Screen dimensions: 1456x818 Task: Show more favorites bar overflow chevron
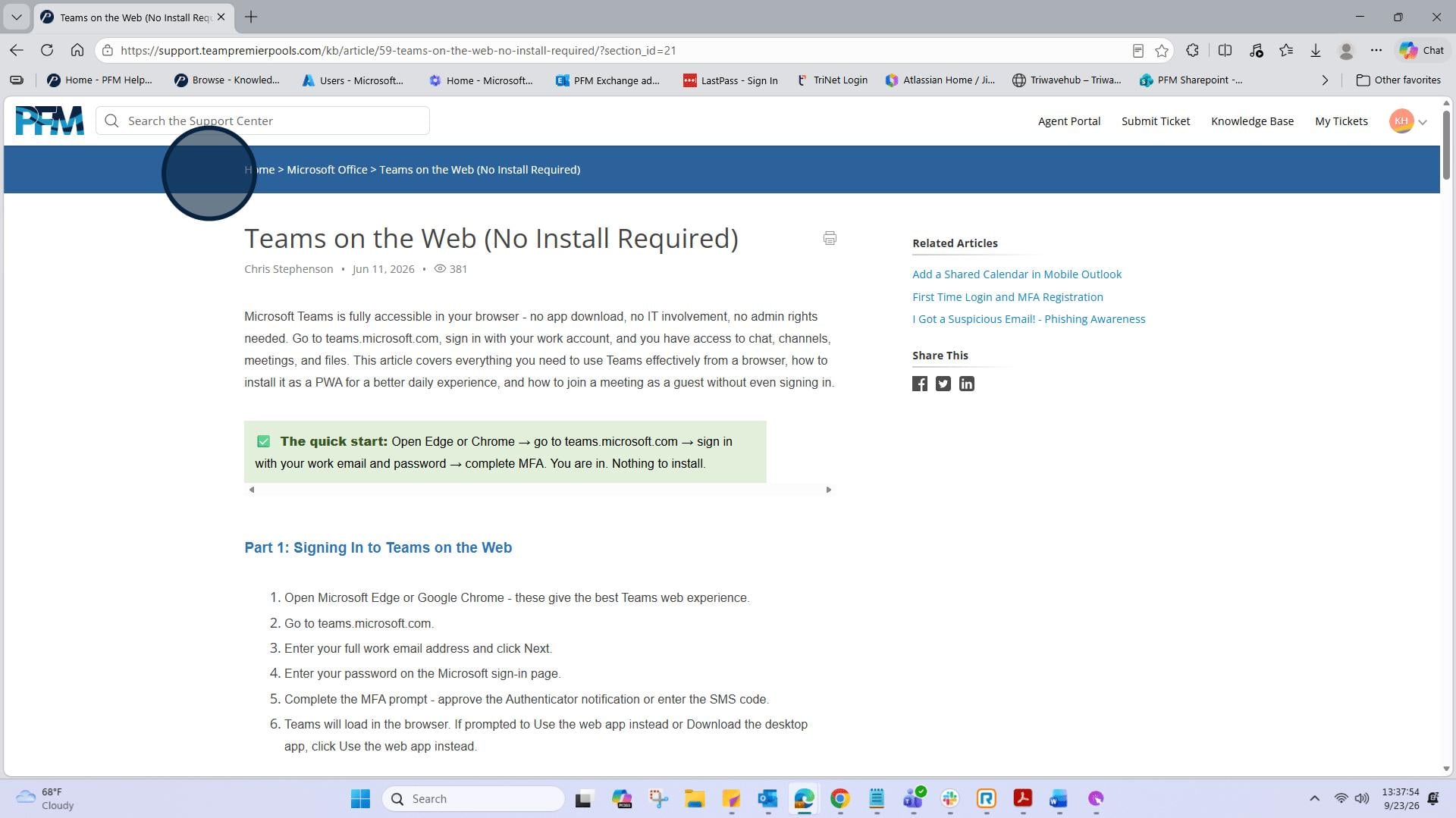(1325, 80)
